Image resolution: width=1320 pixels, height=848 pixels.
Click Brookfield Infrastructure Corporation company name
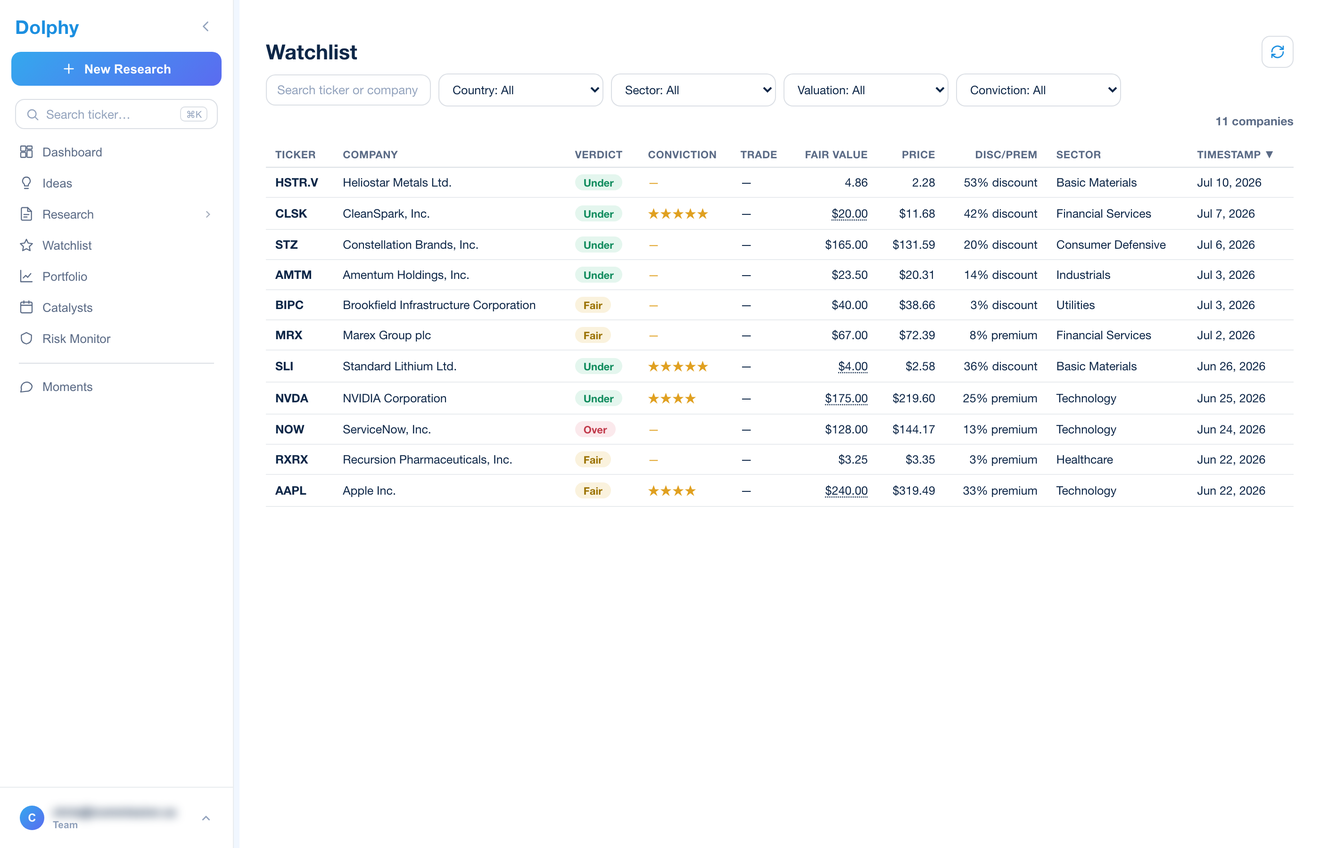pos(439,305)
